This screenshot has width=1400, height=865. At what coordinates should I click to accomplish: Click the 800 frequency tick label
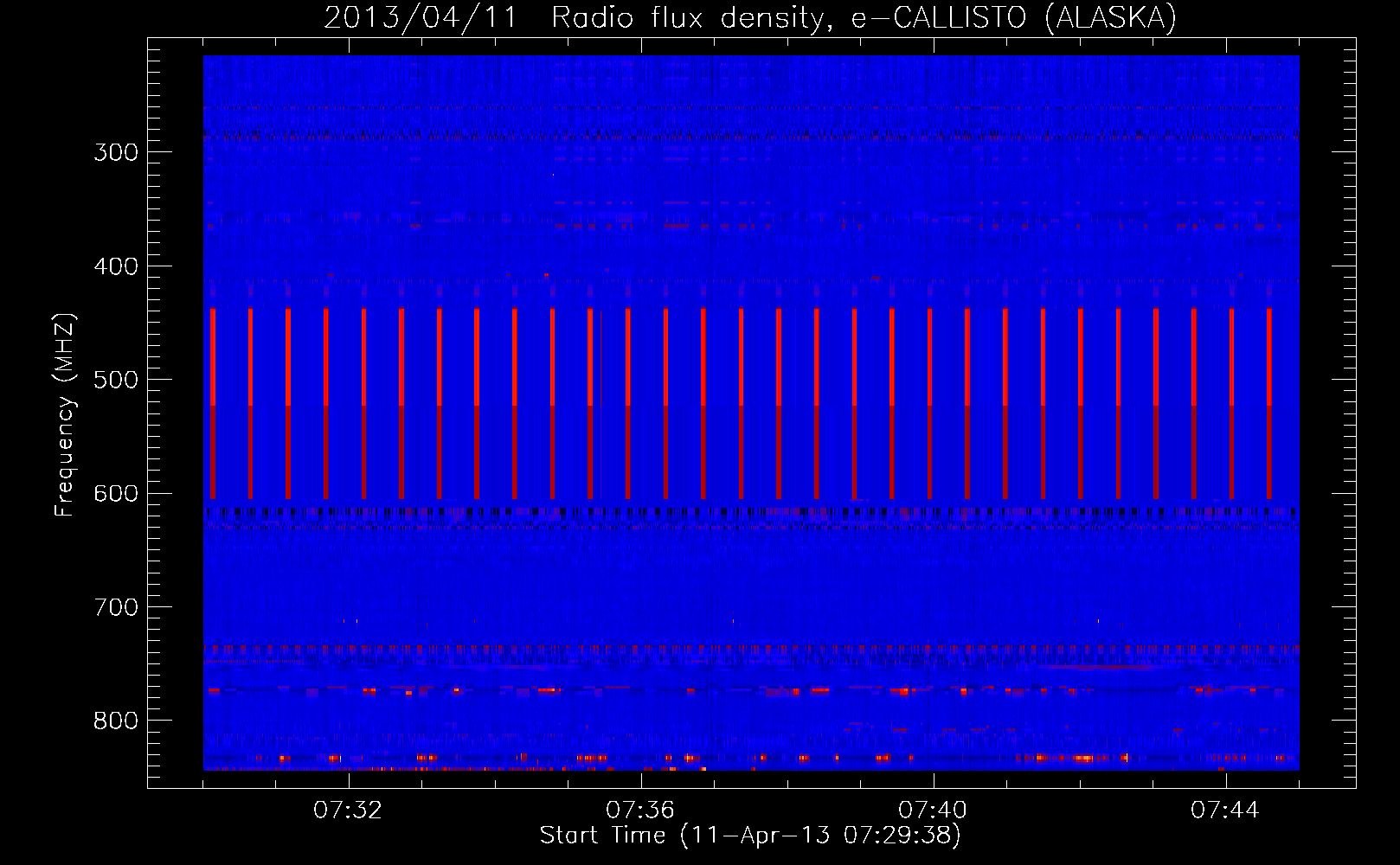point(116,721)
